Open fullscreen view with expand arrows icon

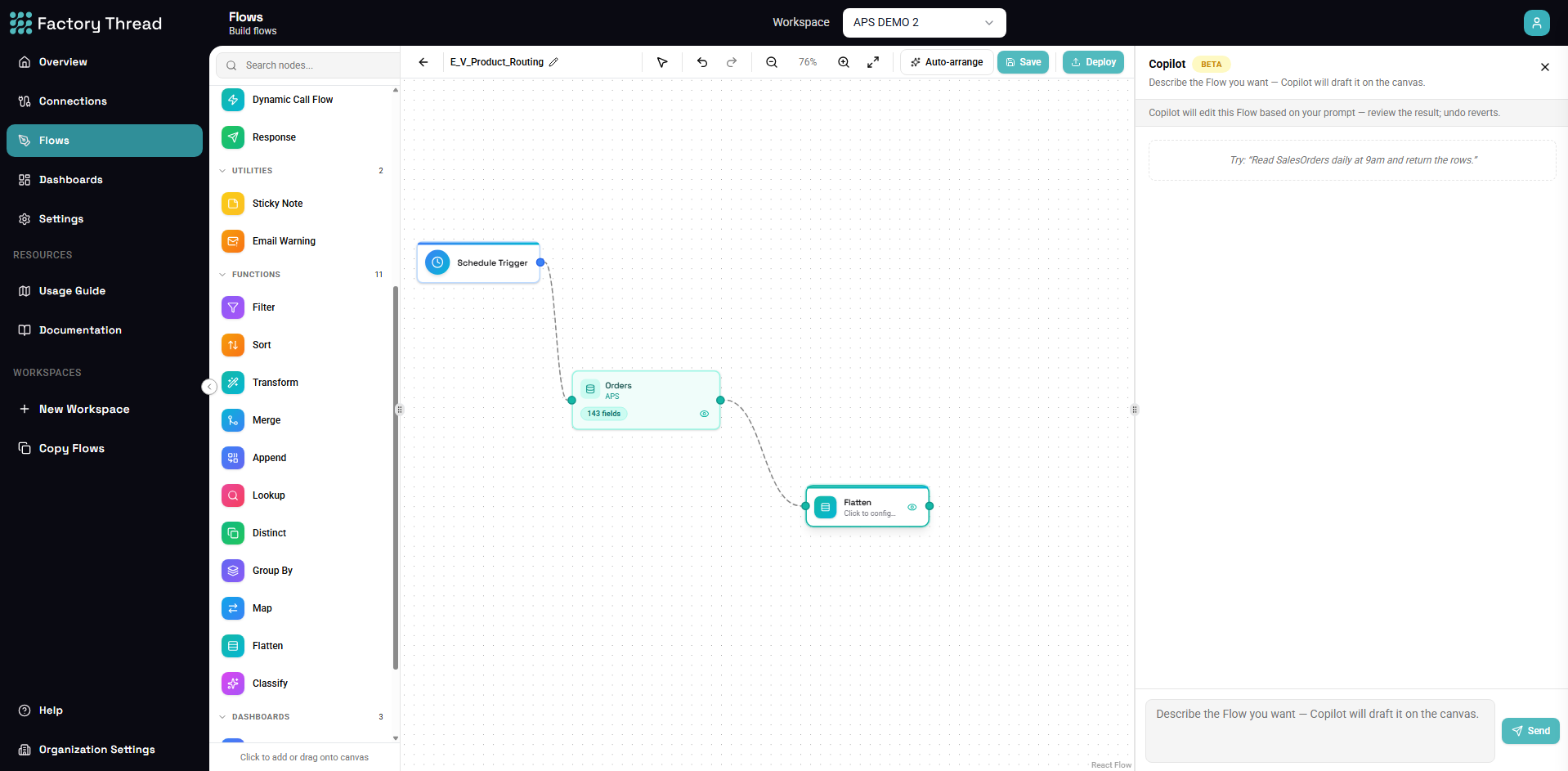coord(873,62)
